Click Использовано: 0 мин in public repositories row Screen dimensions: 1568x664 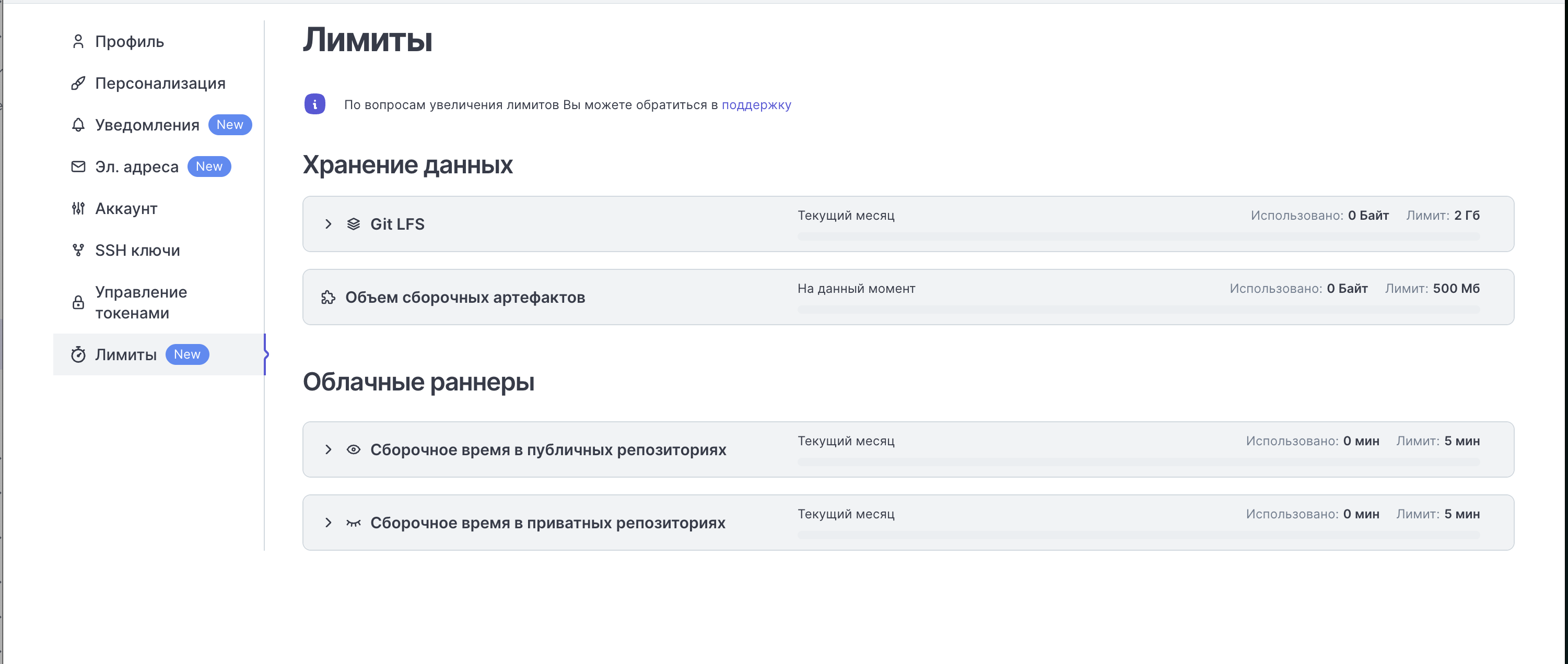(1313, 441)
